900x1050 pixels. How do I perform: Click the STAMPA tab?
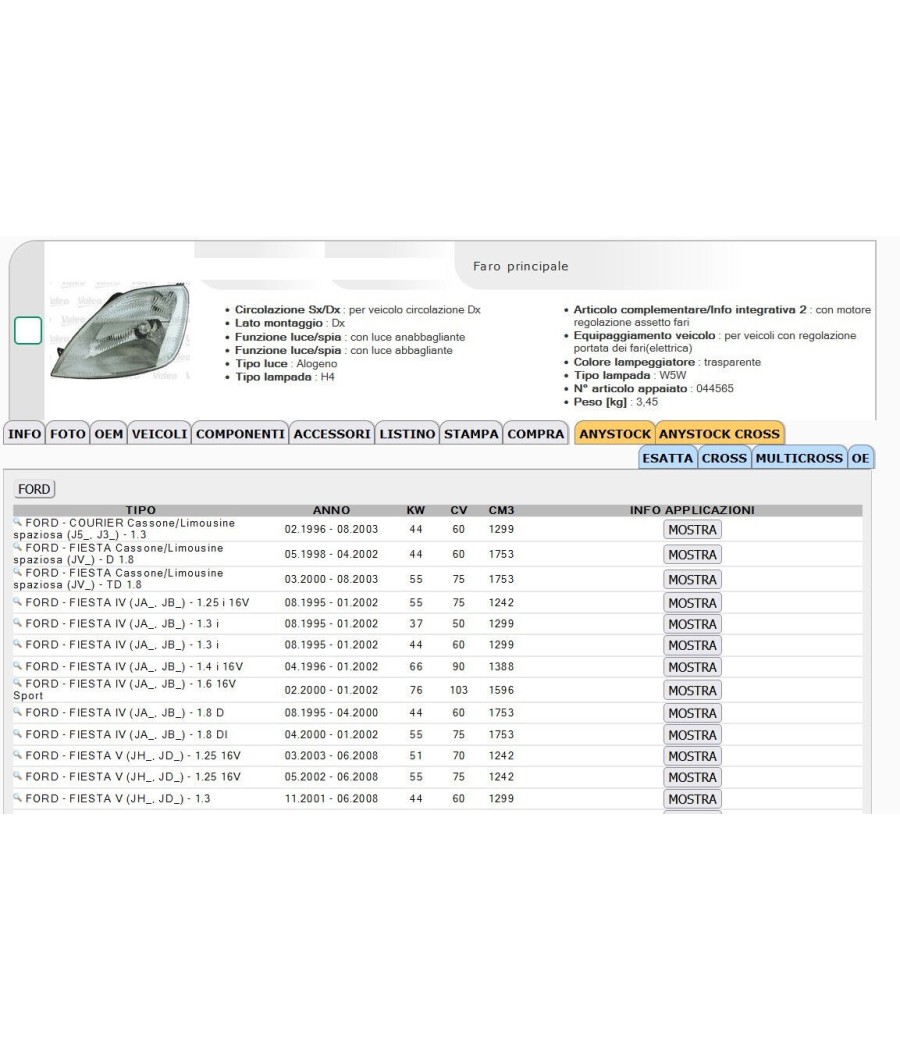click(x=471, y=434)
